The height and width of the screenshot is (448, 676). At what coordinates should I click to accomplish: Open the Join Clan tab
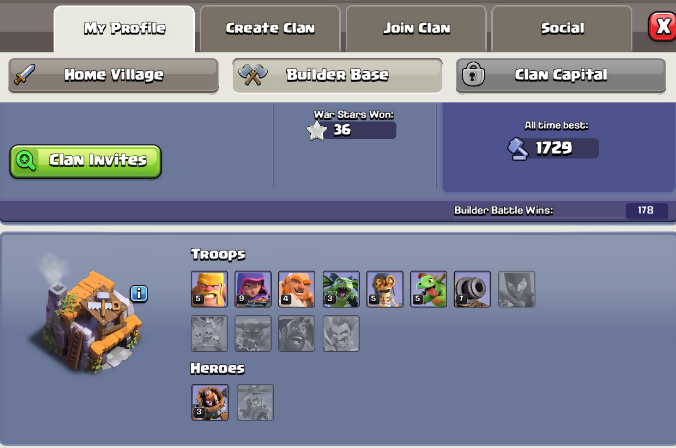pos(416,28)
